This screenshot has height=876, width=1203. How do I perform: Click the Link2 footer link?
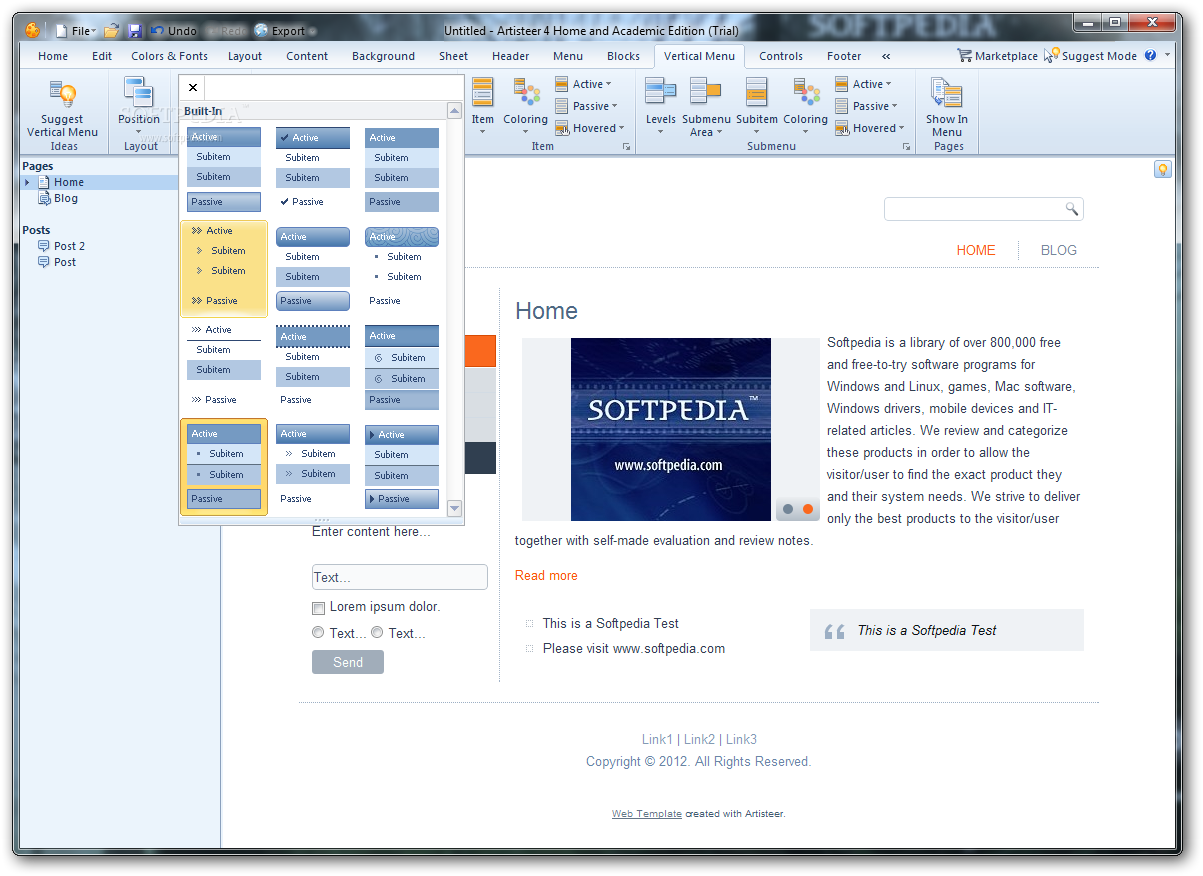pos(699,739)
